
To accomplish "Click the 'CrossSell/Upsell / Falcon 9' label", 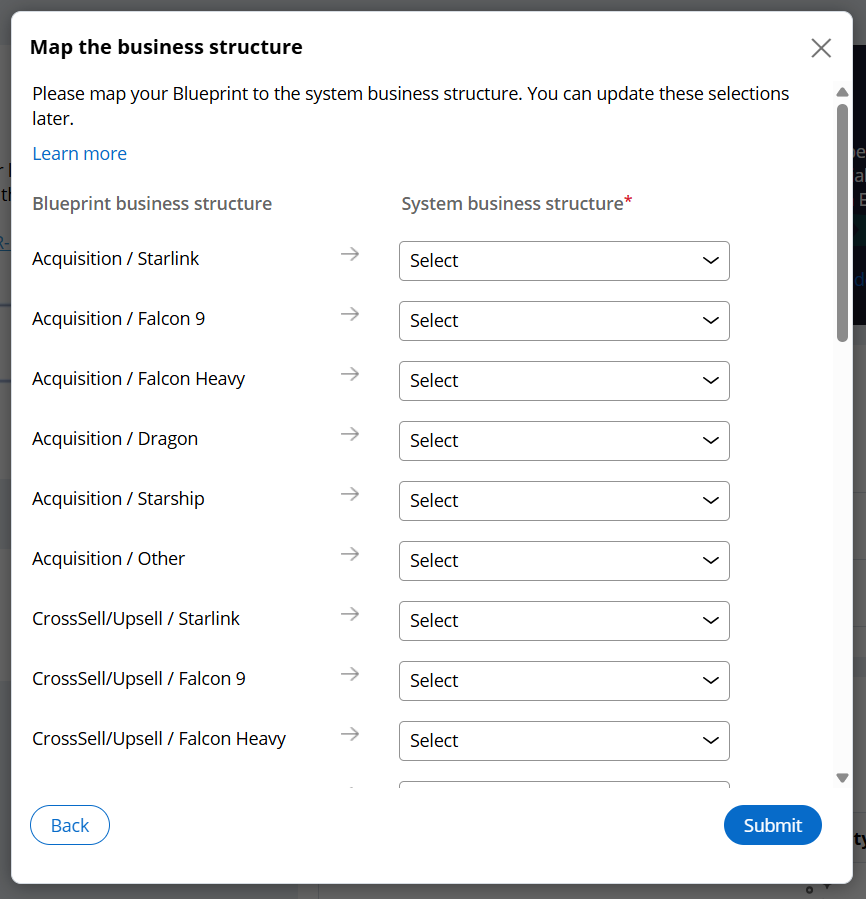I will (139, 679).
